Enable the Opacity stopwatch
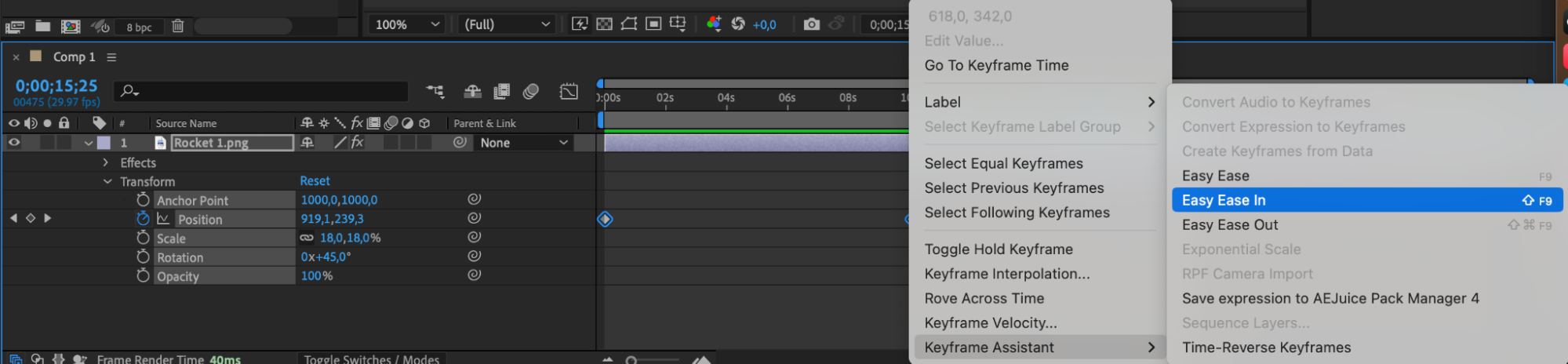 143,276
